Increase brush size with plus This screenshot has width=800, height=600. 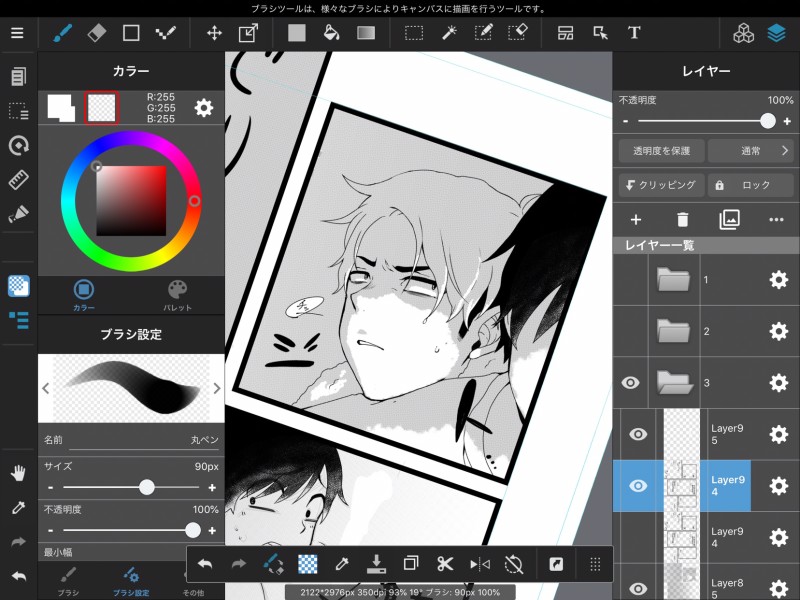212,488
